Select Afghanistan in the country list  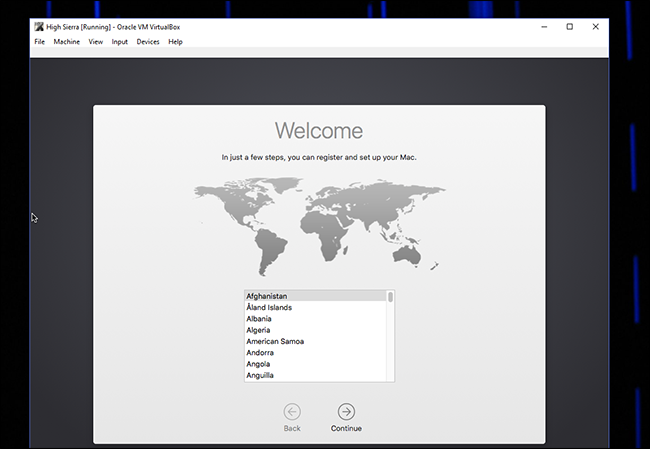[315, 296]
